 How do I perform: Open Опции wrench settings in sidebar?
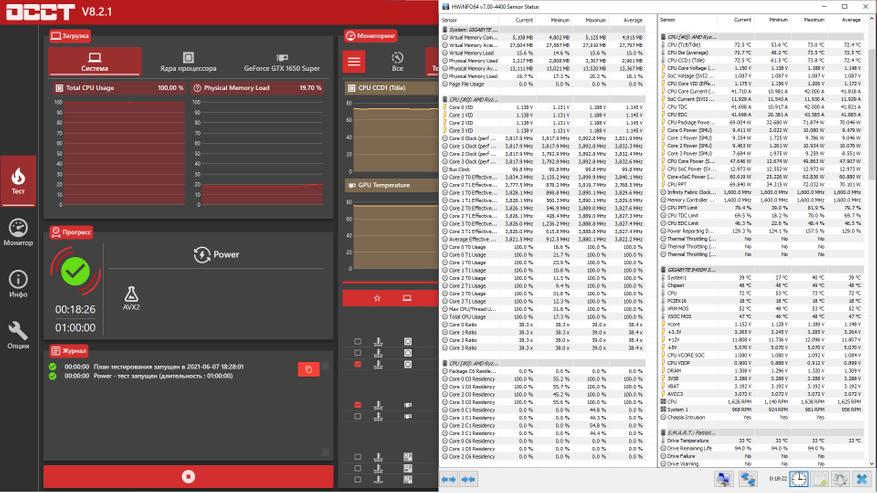coord(17,335)
